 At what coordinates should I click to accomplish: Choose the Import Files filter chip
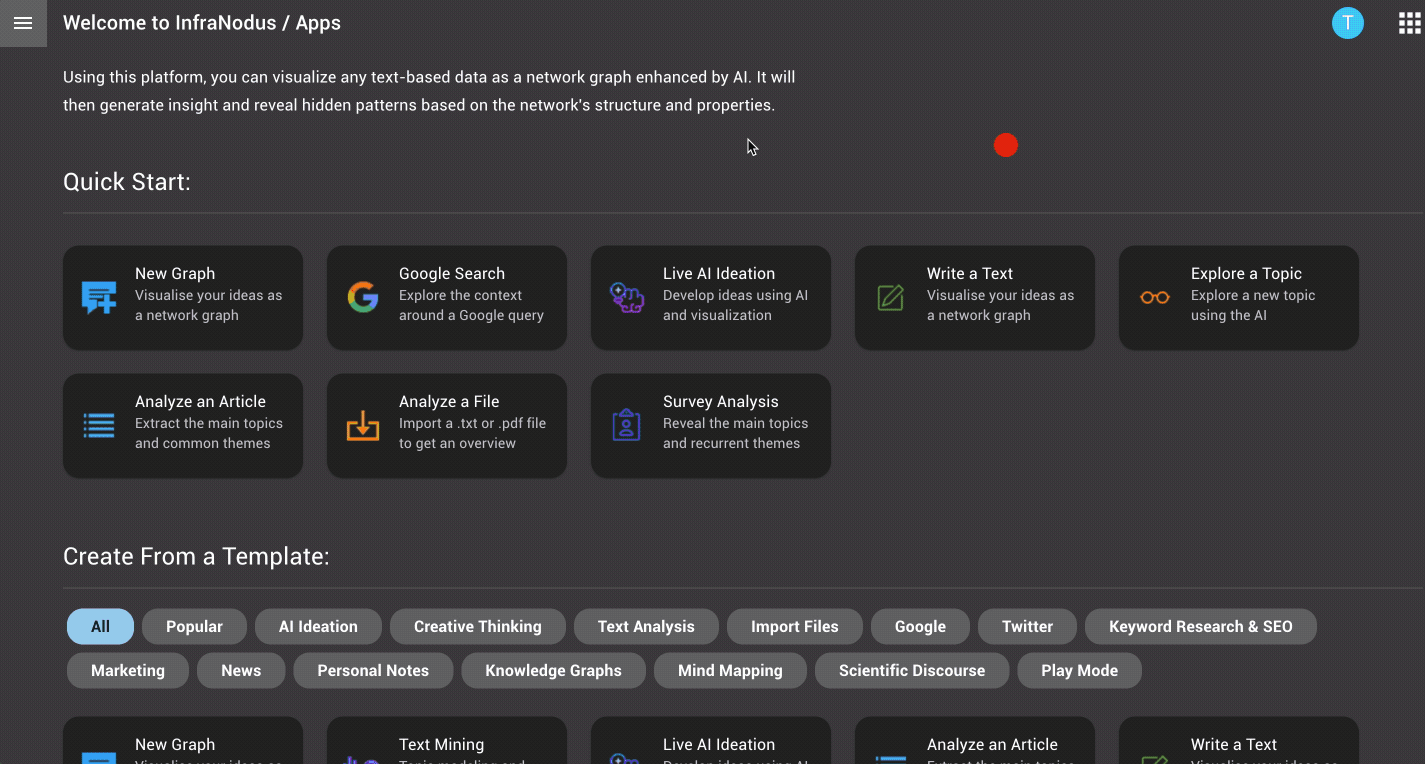[795, 627]
